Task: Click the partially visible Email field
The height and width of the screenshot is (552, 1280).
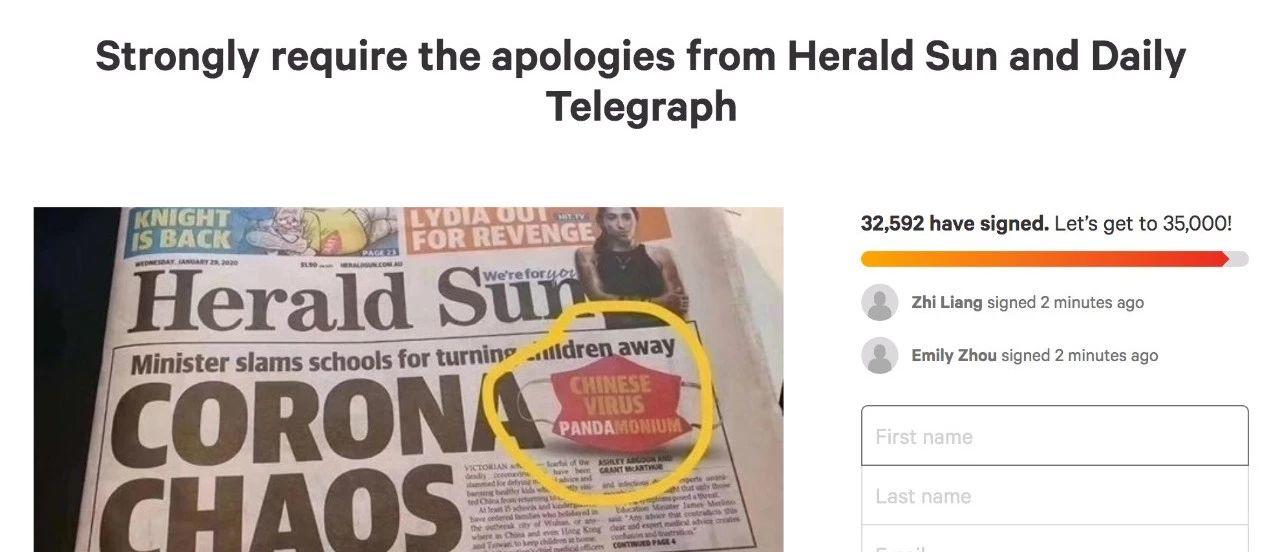Action: [1055, 540]
